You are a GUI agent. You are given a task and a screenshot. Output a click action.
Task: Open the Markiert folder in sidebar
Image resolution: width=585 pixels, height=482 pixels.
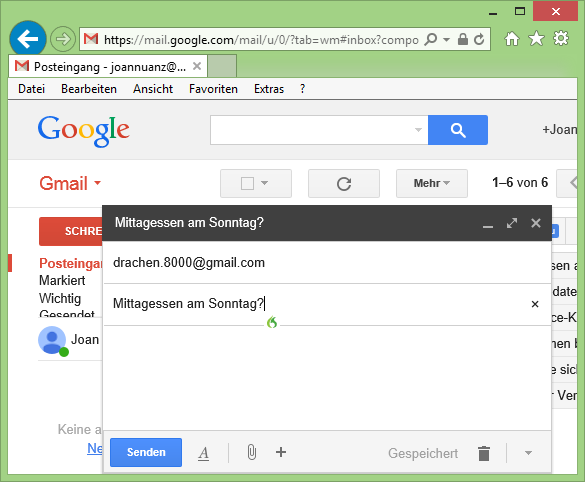(x=62, y=281)
